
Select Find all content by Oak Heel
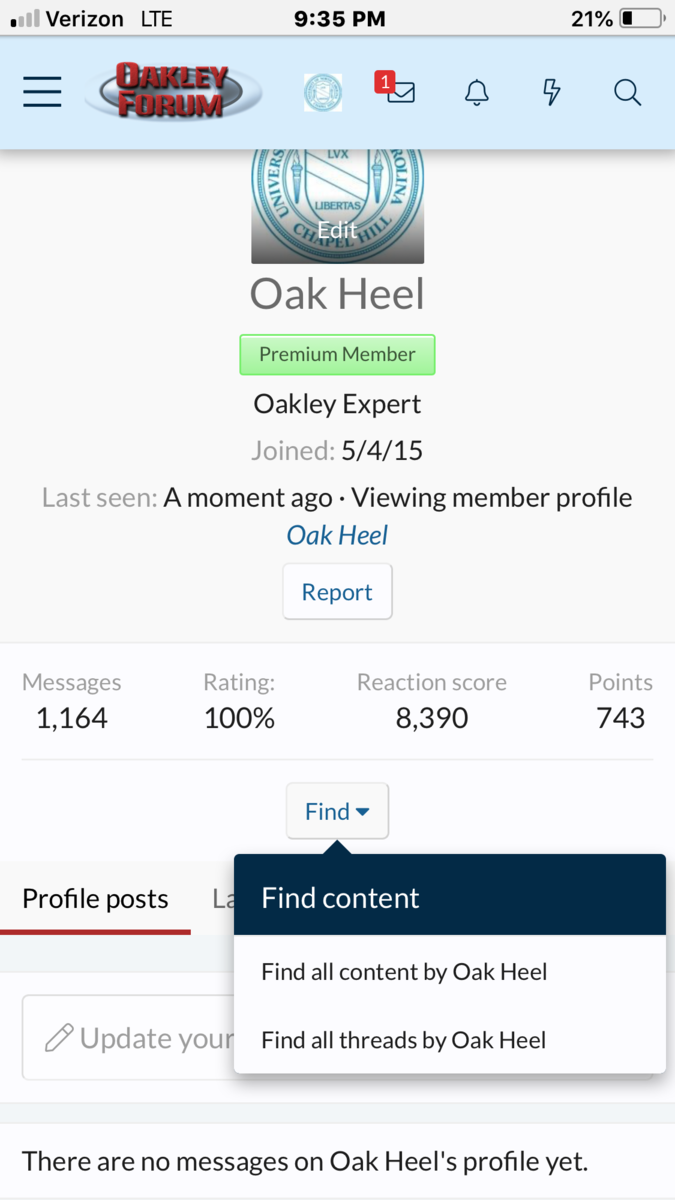[x=404, y=971]
